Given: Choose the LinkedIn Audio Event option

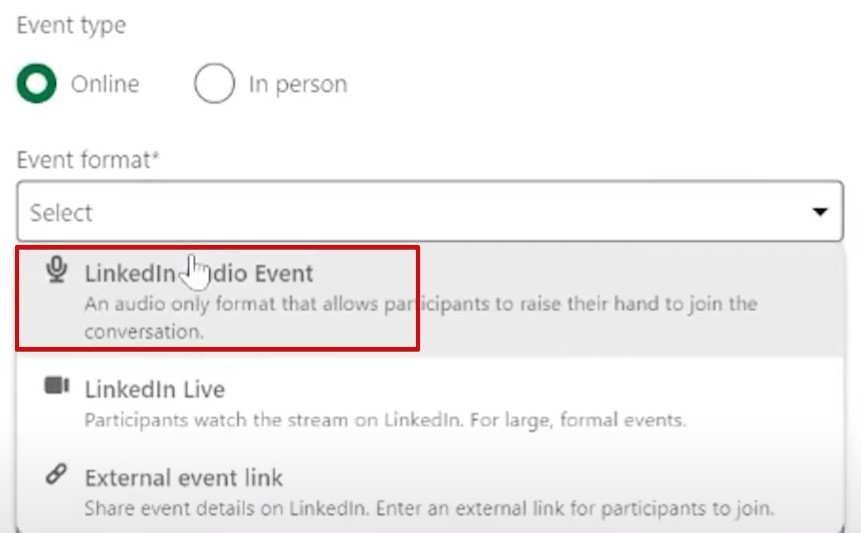Looking at the screenshot, I should 199,273.
